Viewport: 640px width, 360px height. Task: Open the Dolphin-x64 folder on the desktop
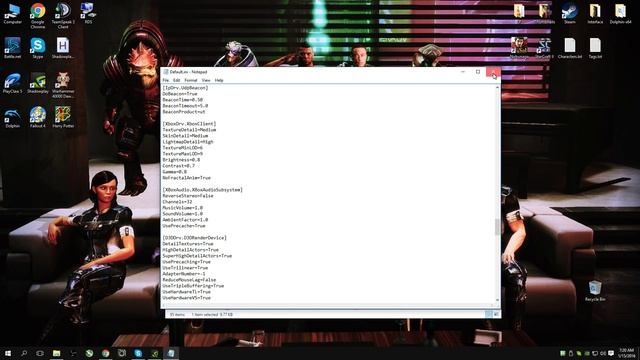[620, 13]
